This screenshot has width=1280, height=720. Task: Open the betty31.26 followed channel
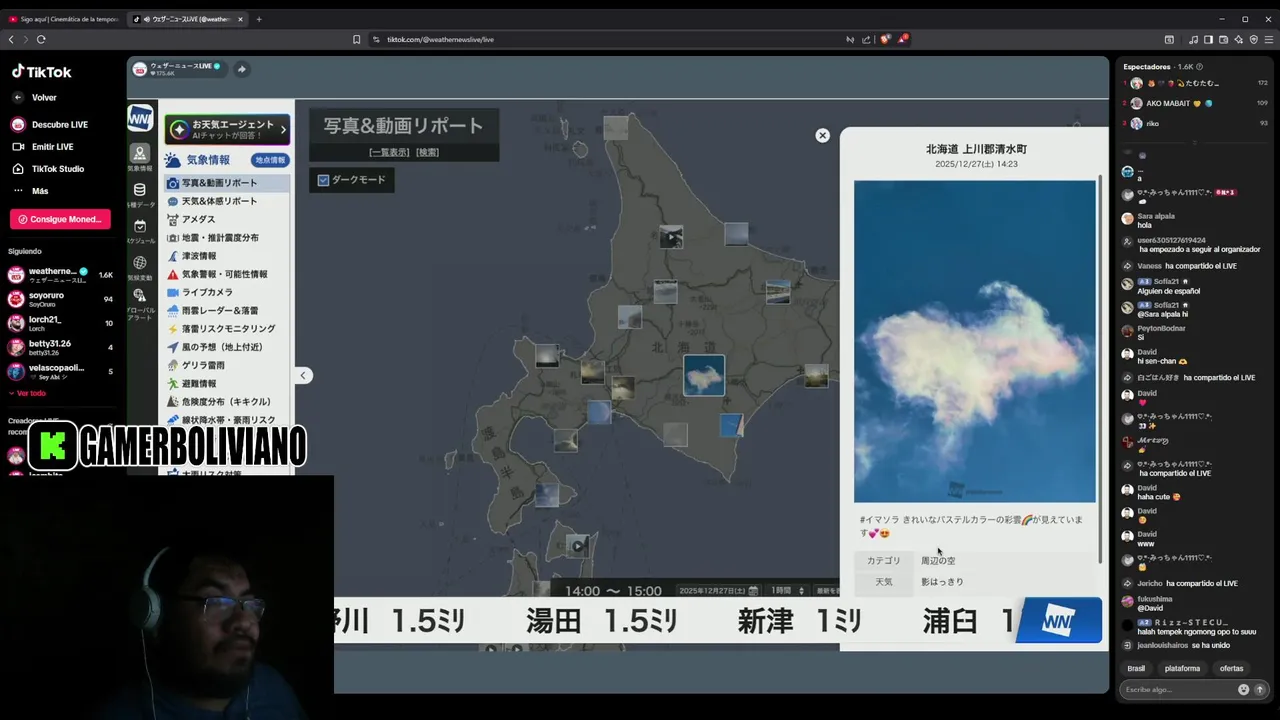(60, 347)
